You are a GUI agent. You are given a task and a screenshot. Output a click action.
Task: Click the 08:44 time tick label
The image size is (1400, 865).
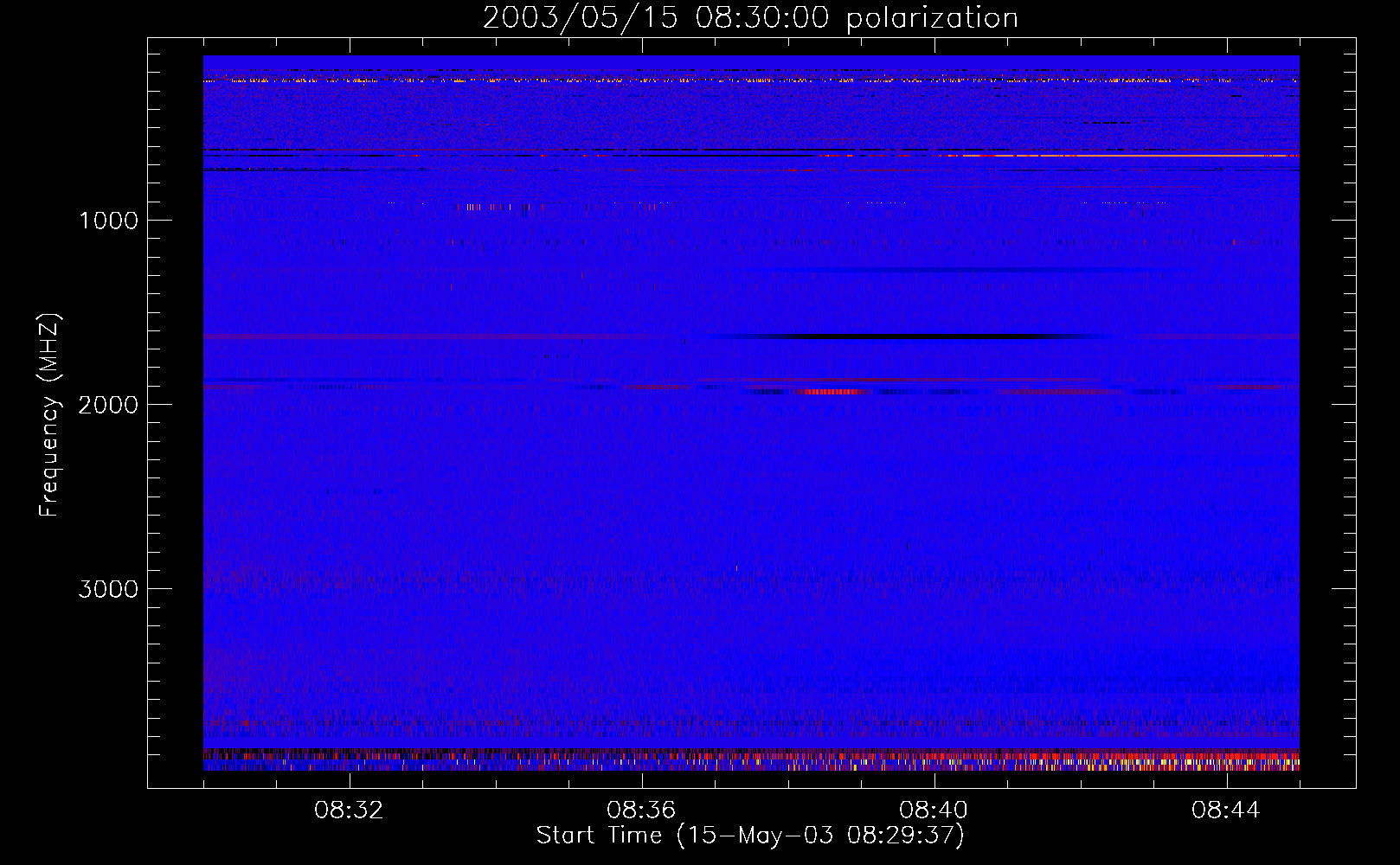pyautogui.click(x=1227, y=811)
